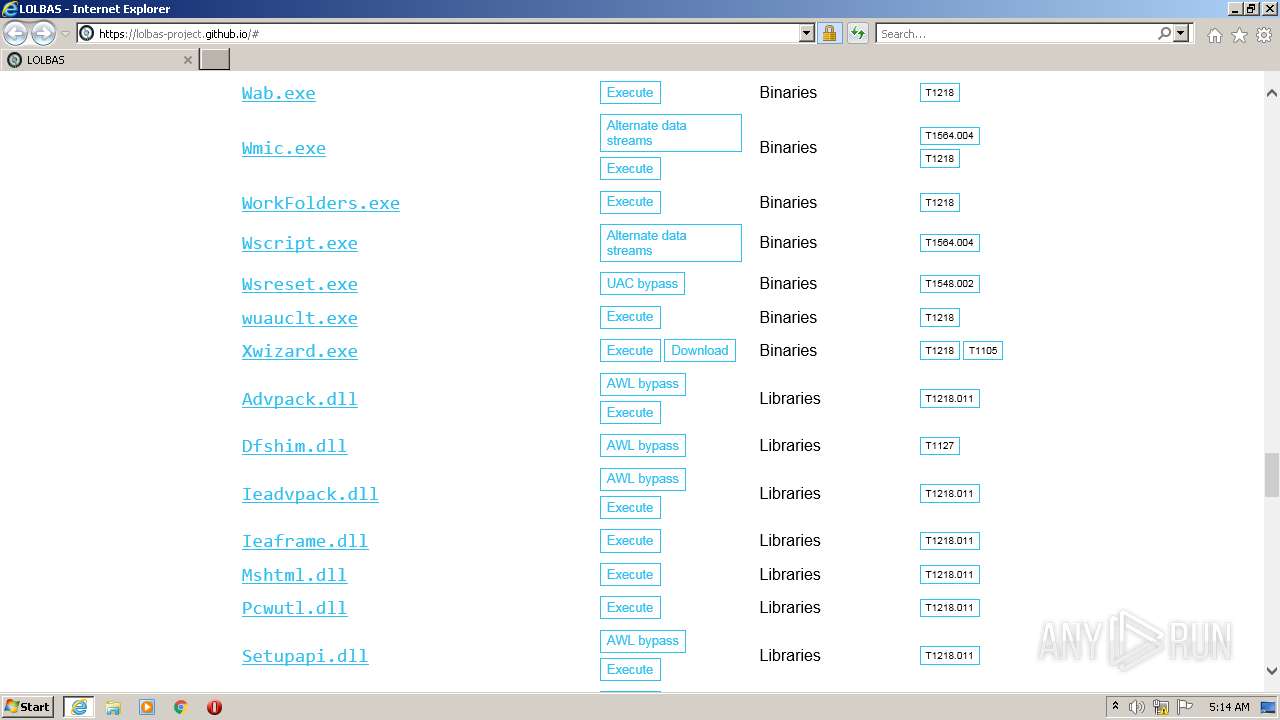
Task: Click Execute tag in Wmic.exe row
Action: coord(630,168)
